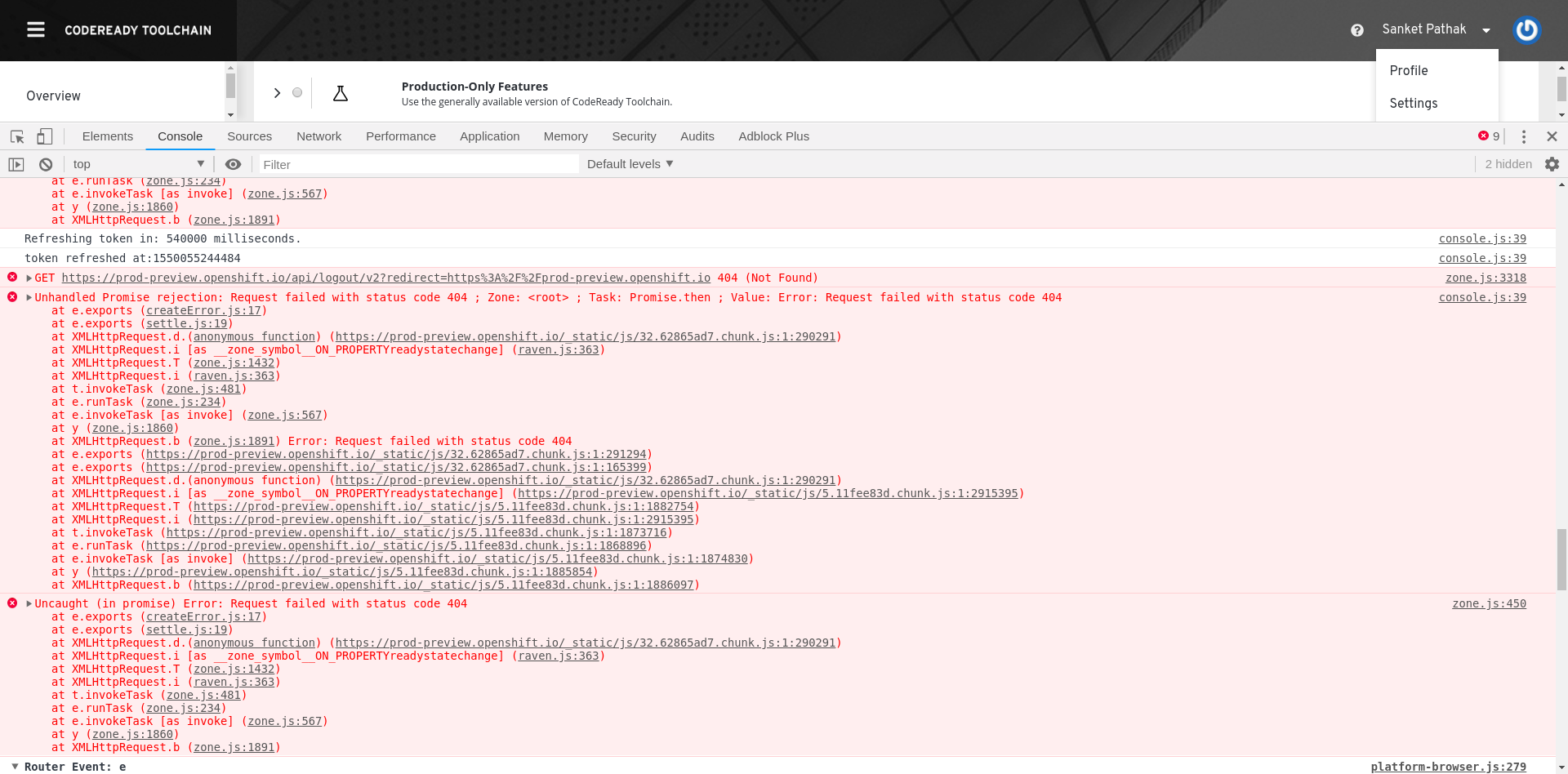
Task: Open the help question mark icon
Action: tap(1356, 29)
